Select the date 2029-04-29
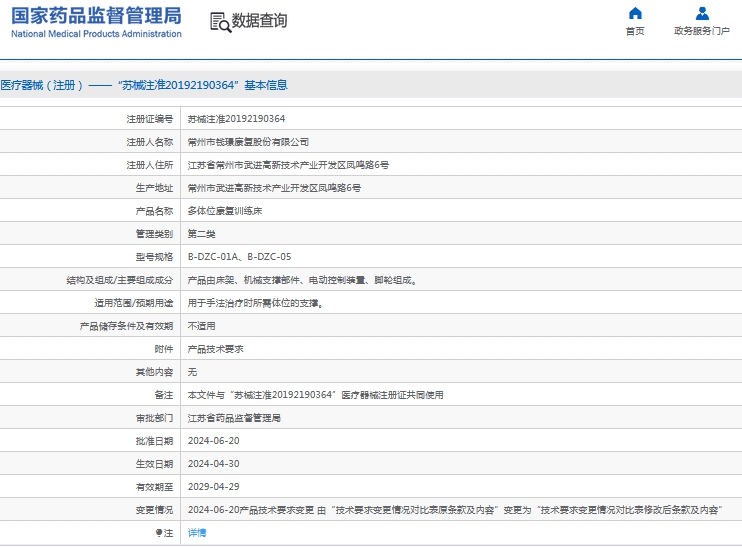This screenshot has height=549, width=742. [213, 487]
